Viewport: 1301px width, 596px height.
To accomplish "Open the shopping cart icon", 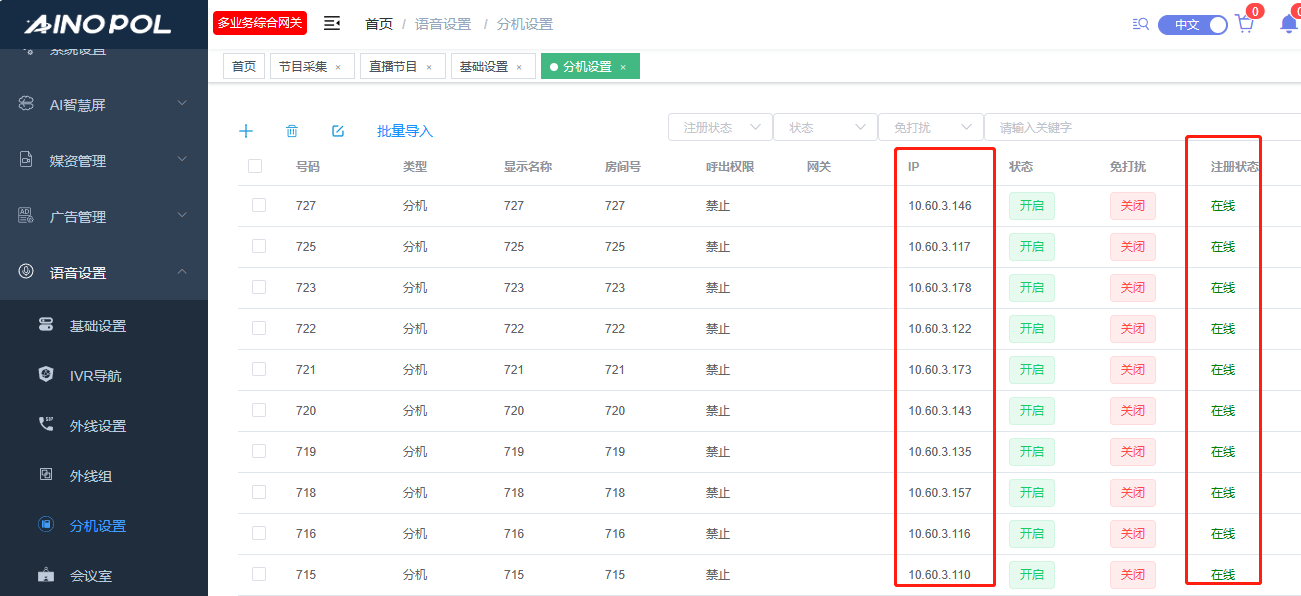I will (1245, 24).
